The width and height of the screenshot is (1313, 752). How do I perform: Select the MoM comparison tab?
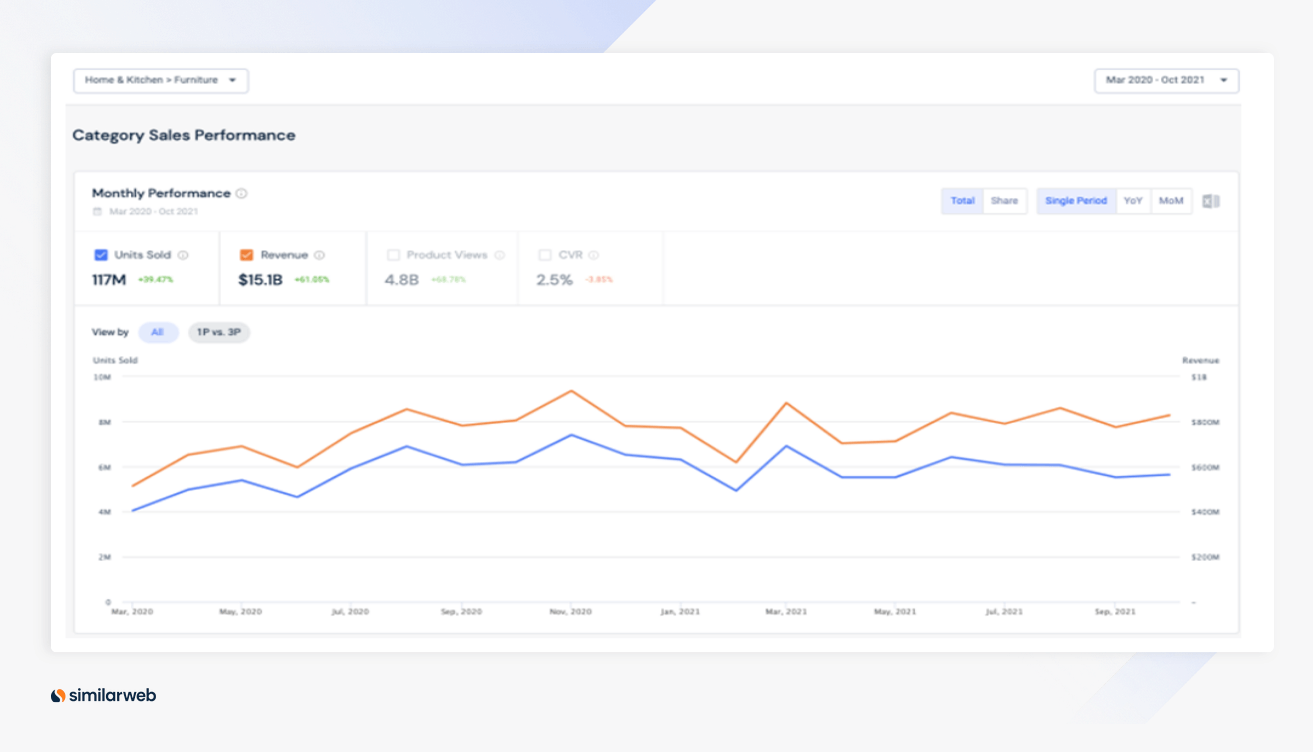pyautogui.click(x=1171, y=201)
